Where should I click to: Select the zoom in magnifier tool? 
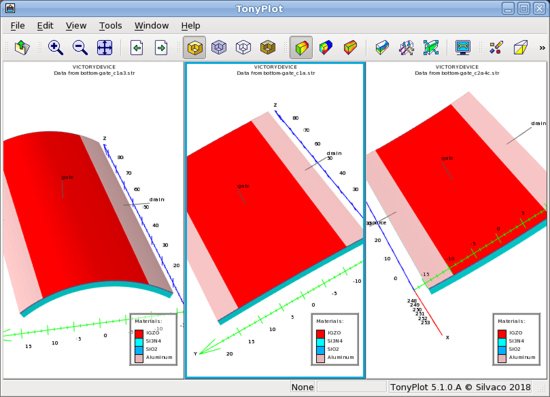coord(55,47)
